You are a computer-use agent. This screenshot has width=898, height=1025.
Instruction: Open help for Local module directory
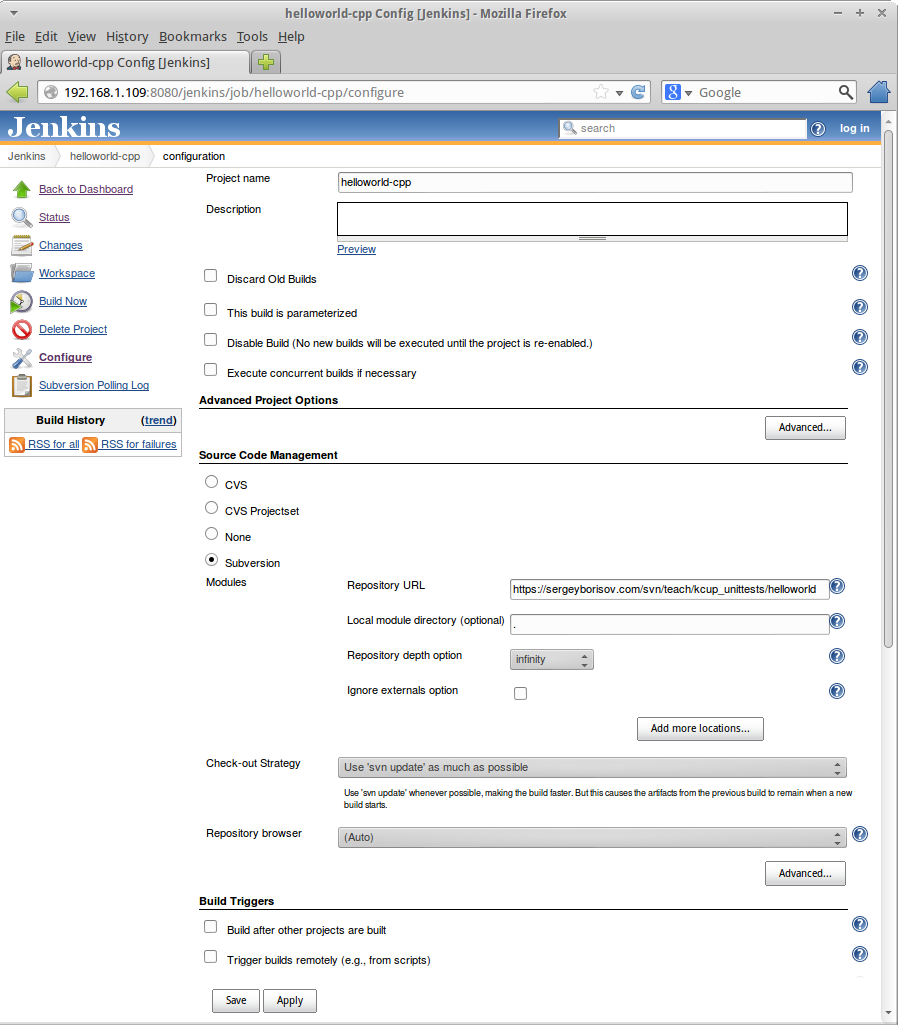pos(837,621)
